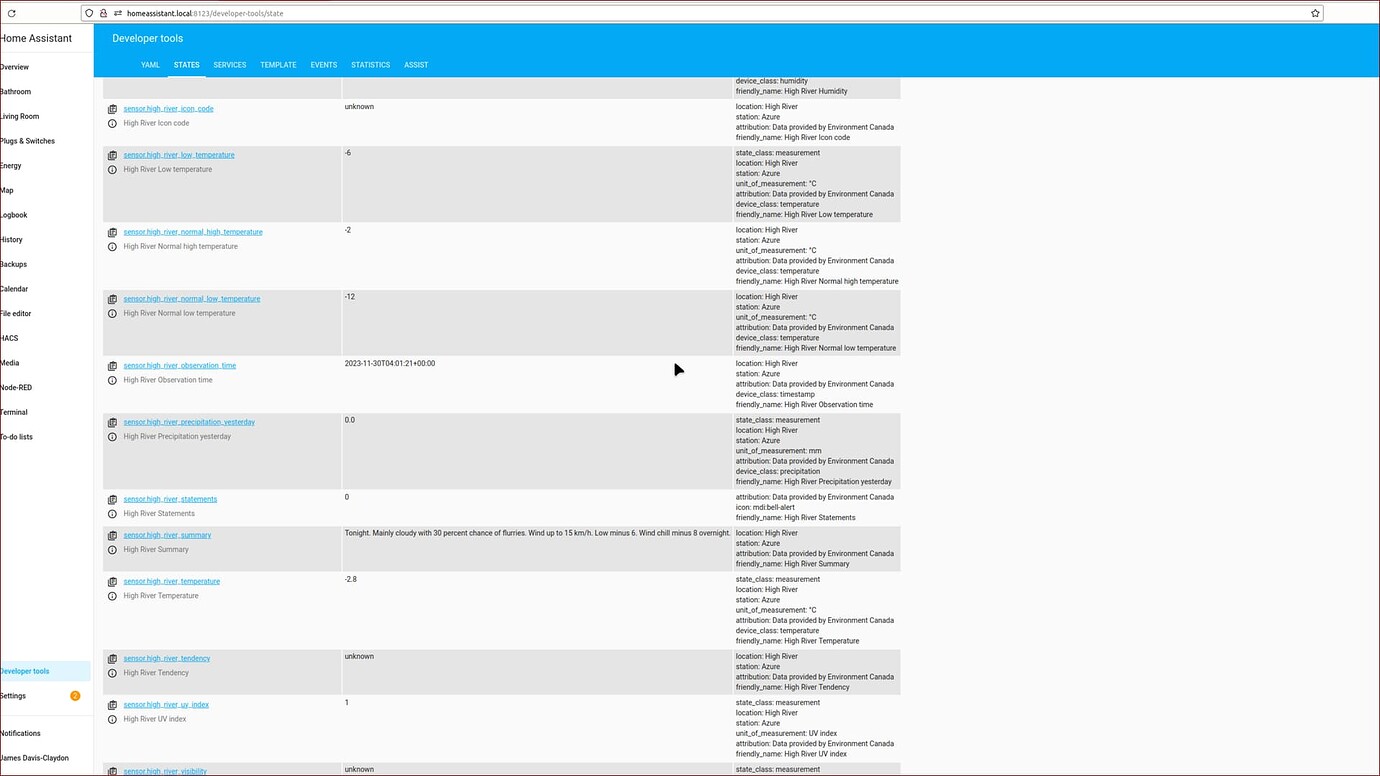The image size is (1380, 776).
Task: Copy entity ID for High River Observation time
Action: pyautogui.click(x=112, y=366)
